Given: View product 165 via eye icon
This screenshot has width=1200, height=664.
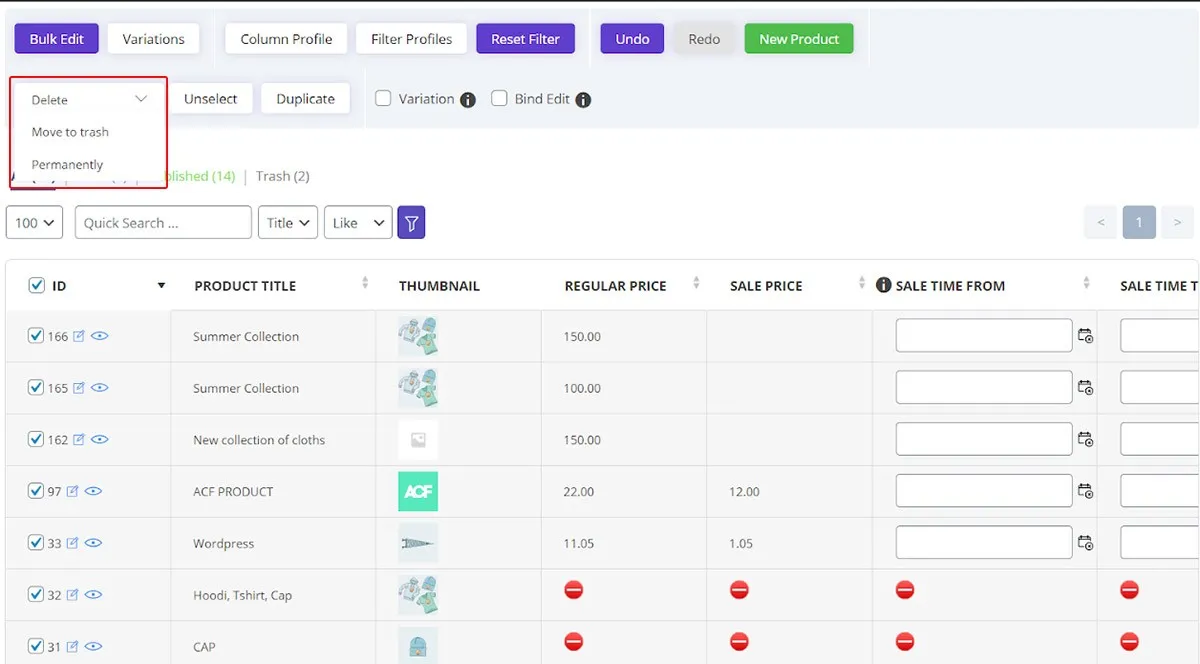Looking at the screenshot, I should coord(99,388).
